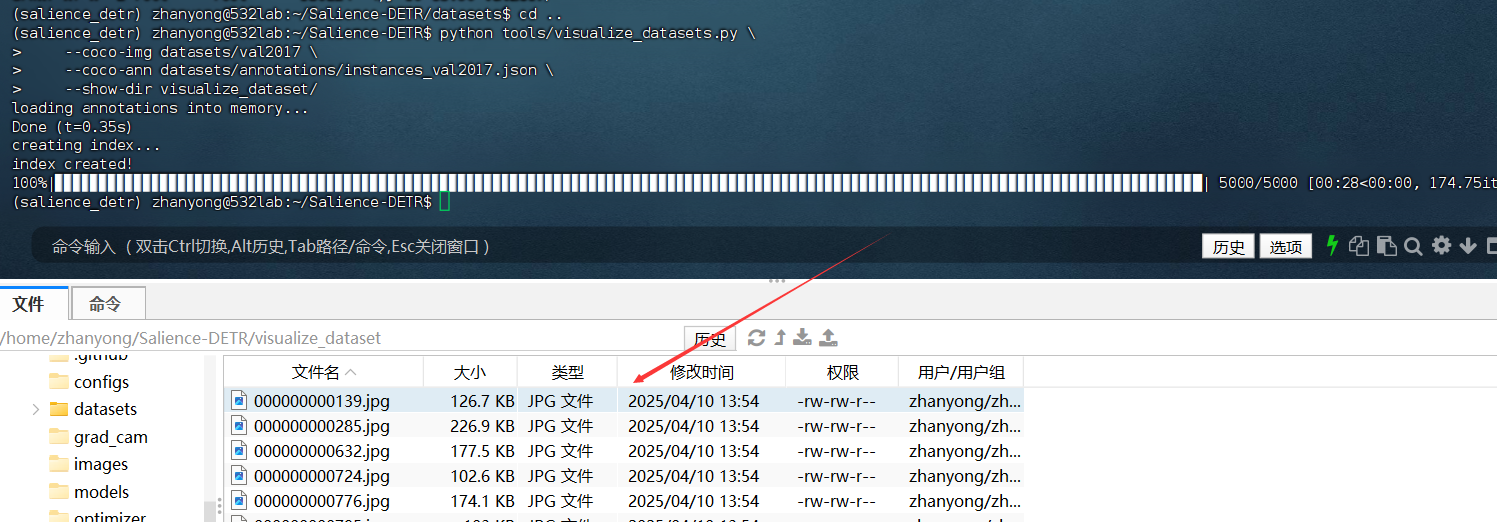Viewport: 1497px width, 522px height.
Task: Sort the list by the 权限 column header
Action: (x=842, y=372)
